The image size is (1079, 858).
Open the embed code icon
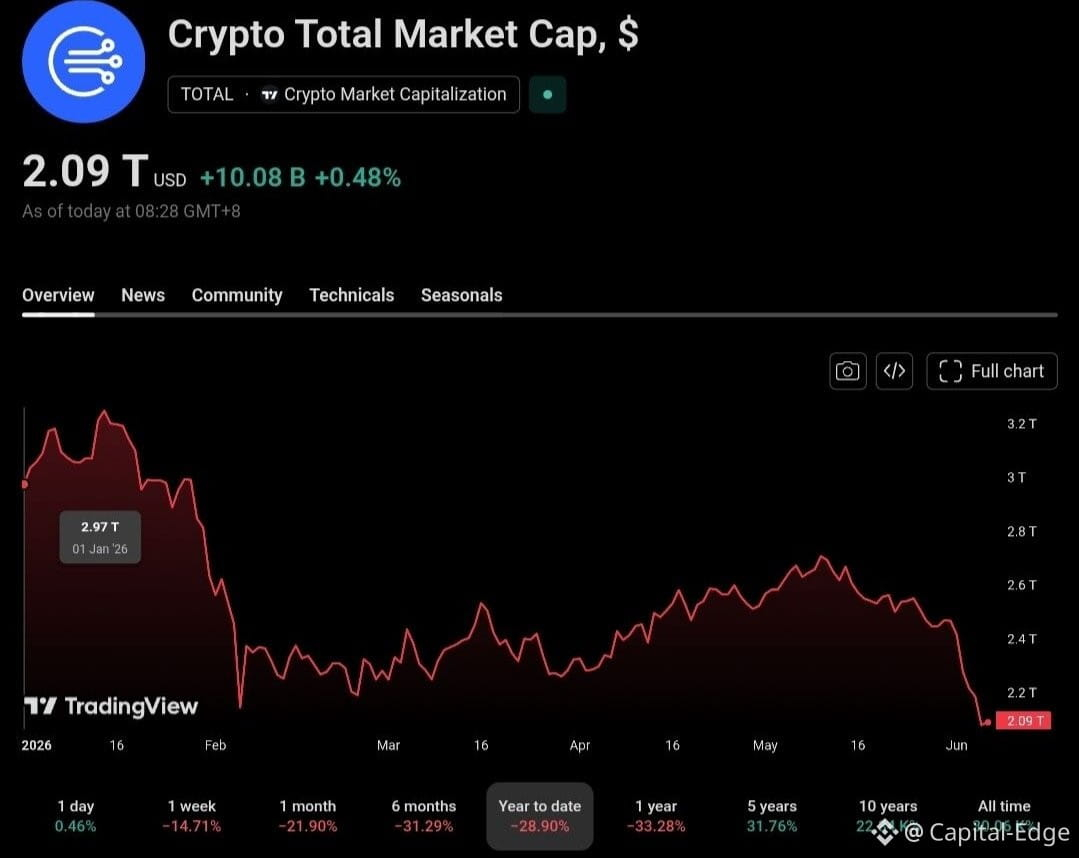click(x=894, y=372)
